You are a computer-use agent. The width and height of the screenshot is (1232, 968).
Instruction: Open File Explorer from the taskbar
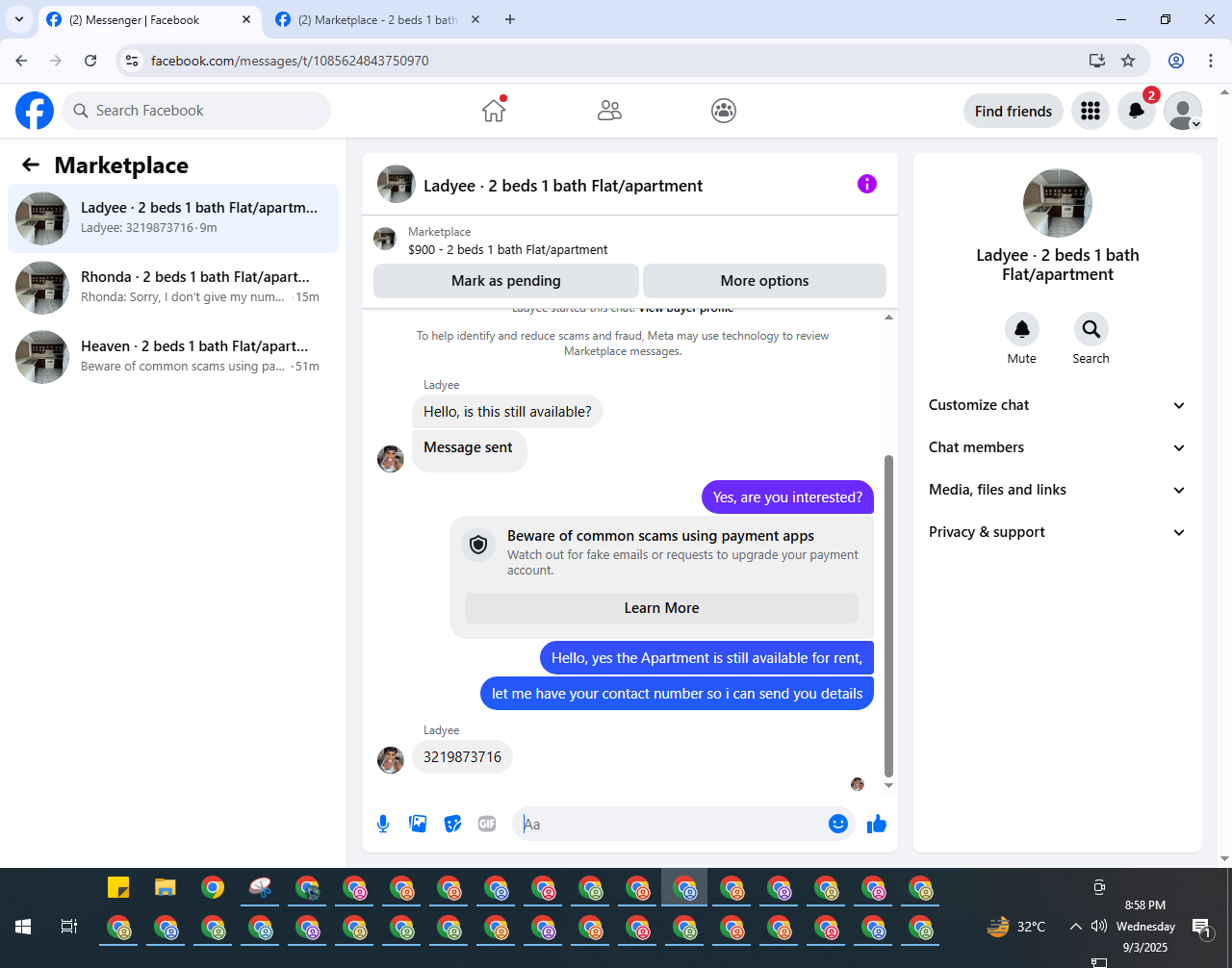pos(166,887)
